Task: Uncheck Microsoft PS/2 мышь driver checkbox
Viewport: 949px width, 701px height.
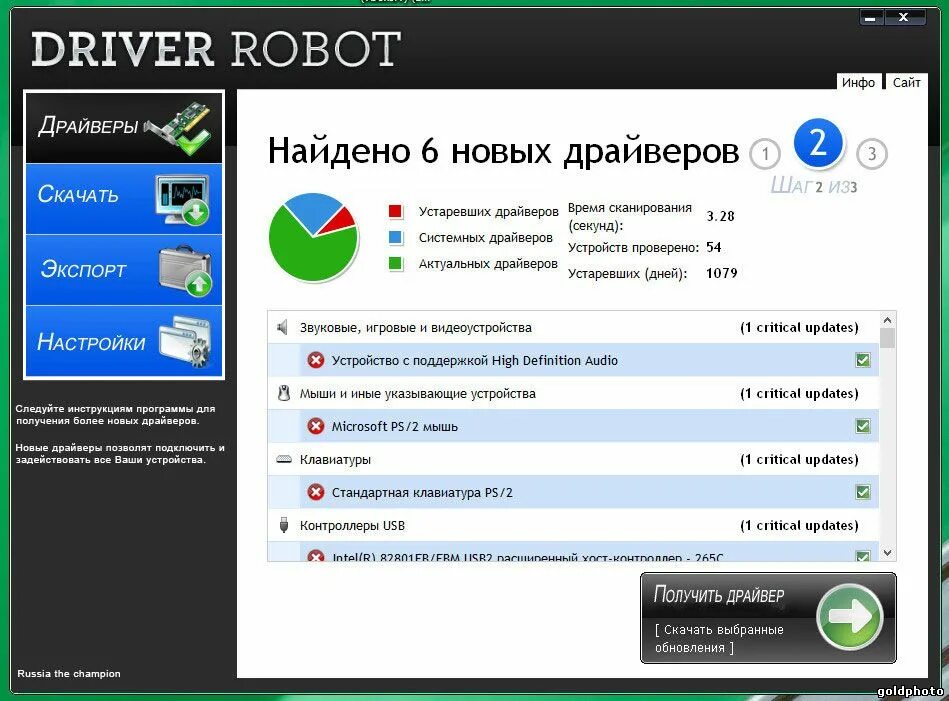Action: pos(862,426)
